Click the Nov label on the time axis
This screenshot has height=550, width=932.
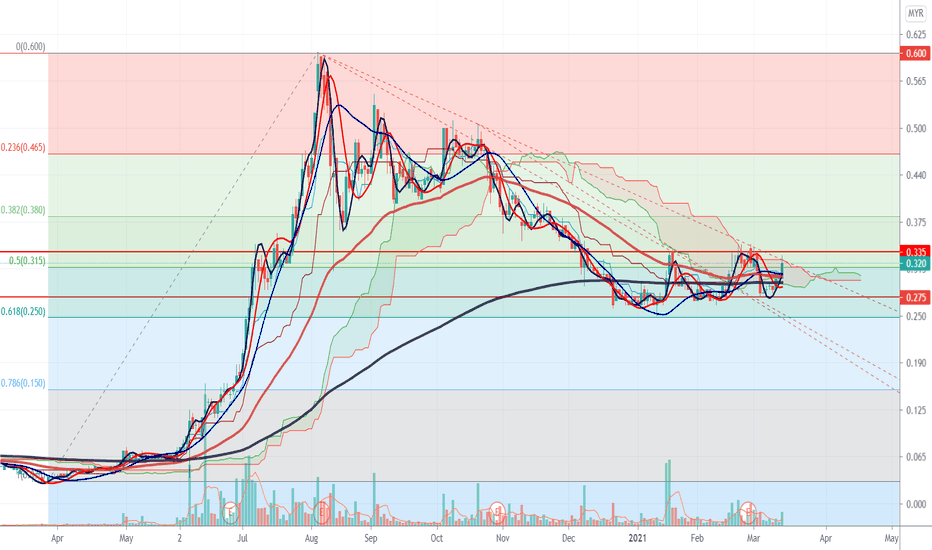(x=503, y=538)
